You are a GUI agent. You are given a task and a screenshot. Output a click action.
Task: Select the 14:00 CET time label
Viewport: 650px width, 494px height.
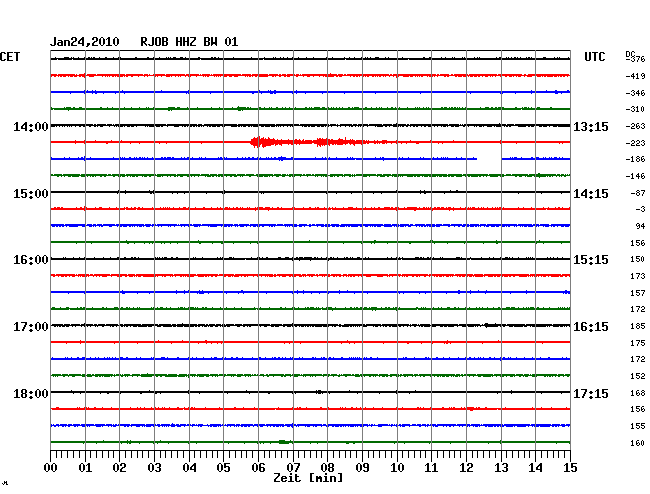tap(31, 126)
